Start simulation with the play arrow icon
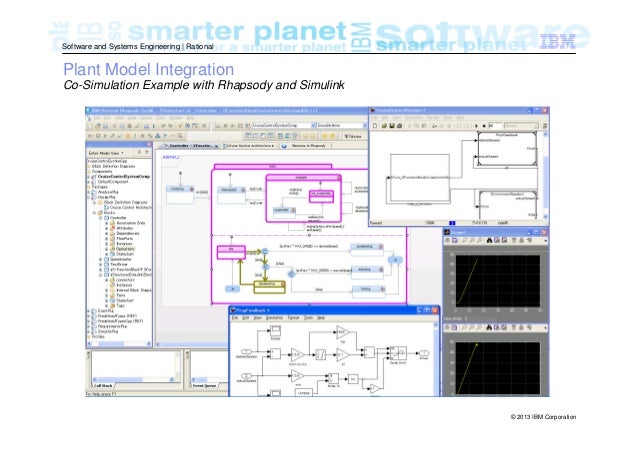Image resolution: width=638 pixels, height=451 pixels. (476, 126)
